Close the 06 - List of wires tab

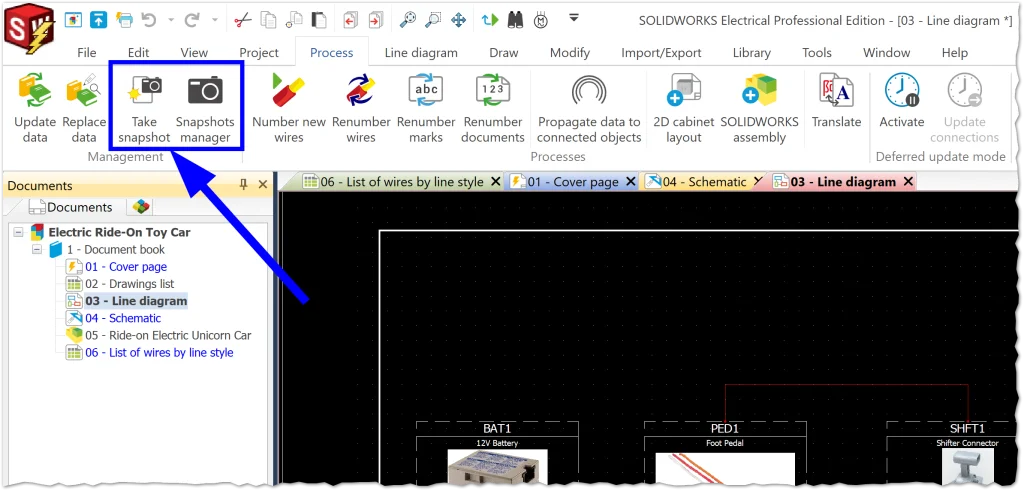492,182
